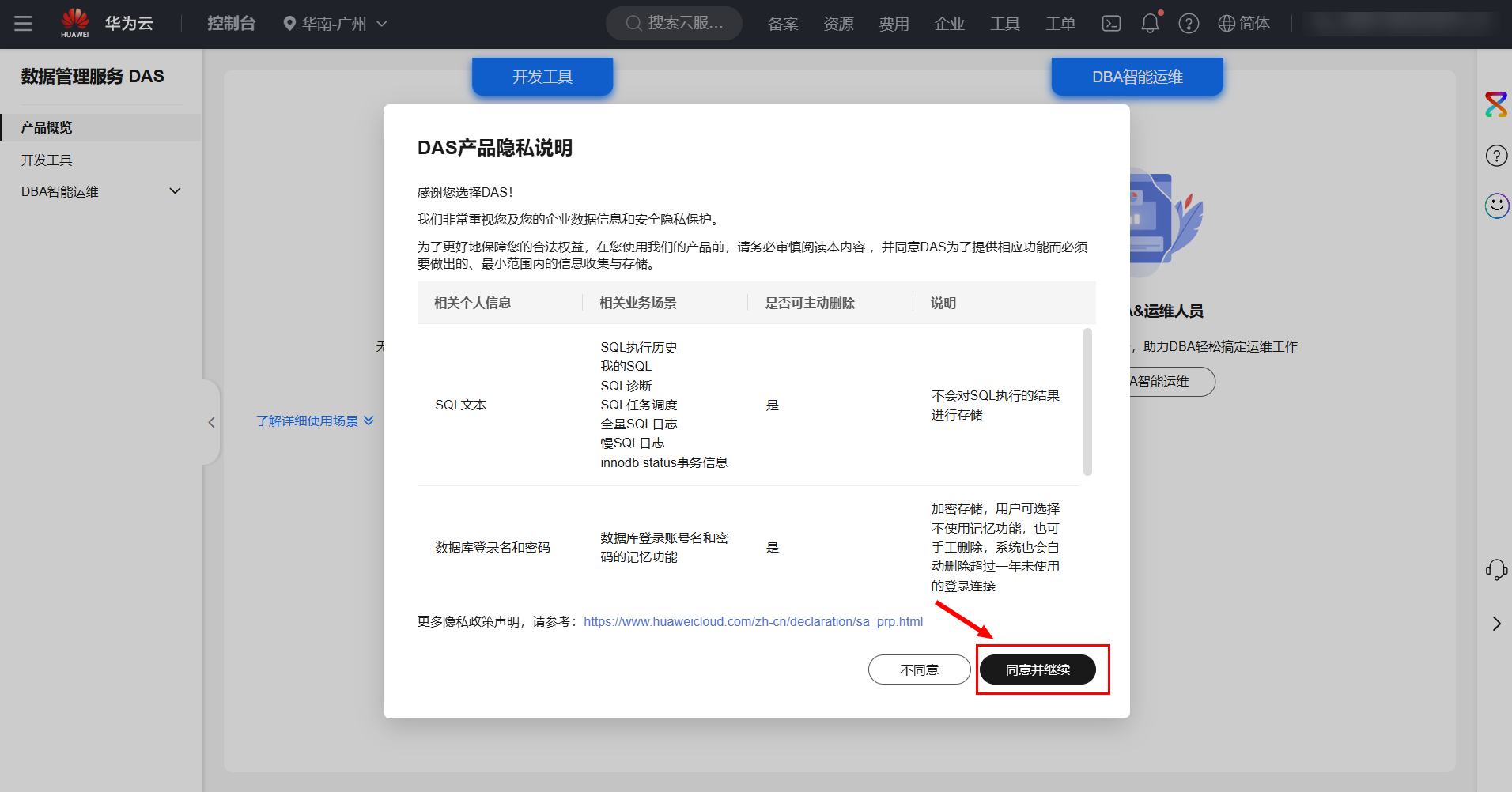The width and height of the screenshot is (1512, 792).
Task: Switch language via the 简体 globe
Action: click(1244, 24)
